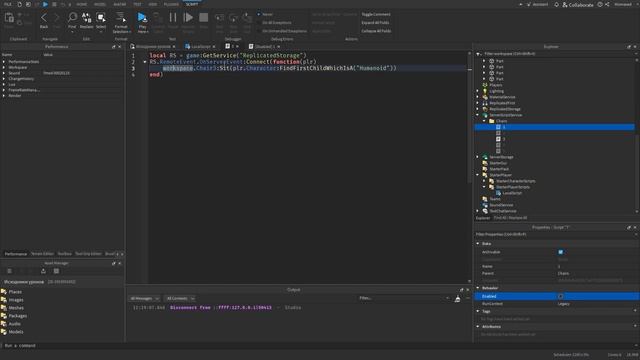Click Toggle Comment action
Viewport: 640px width, 360px height.
[x=376, y=14]
